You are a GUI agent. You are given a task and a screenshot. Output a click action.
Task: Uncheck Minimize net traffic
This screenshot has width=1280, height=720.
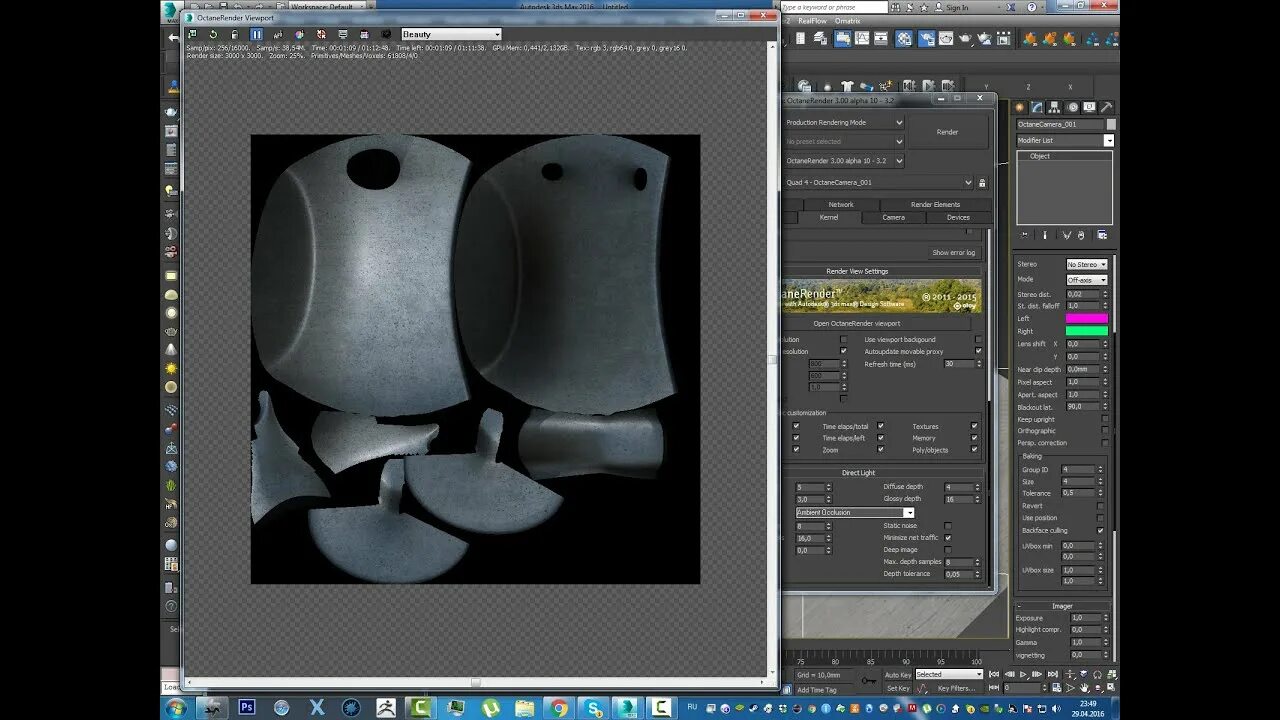(x=948, y=537)
